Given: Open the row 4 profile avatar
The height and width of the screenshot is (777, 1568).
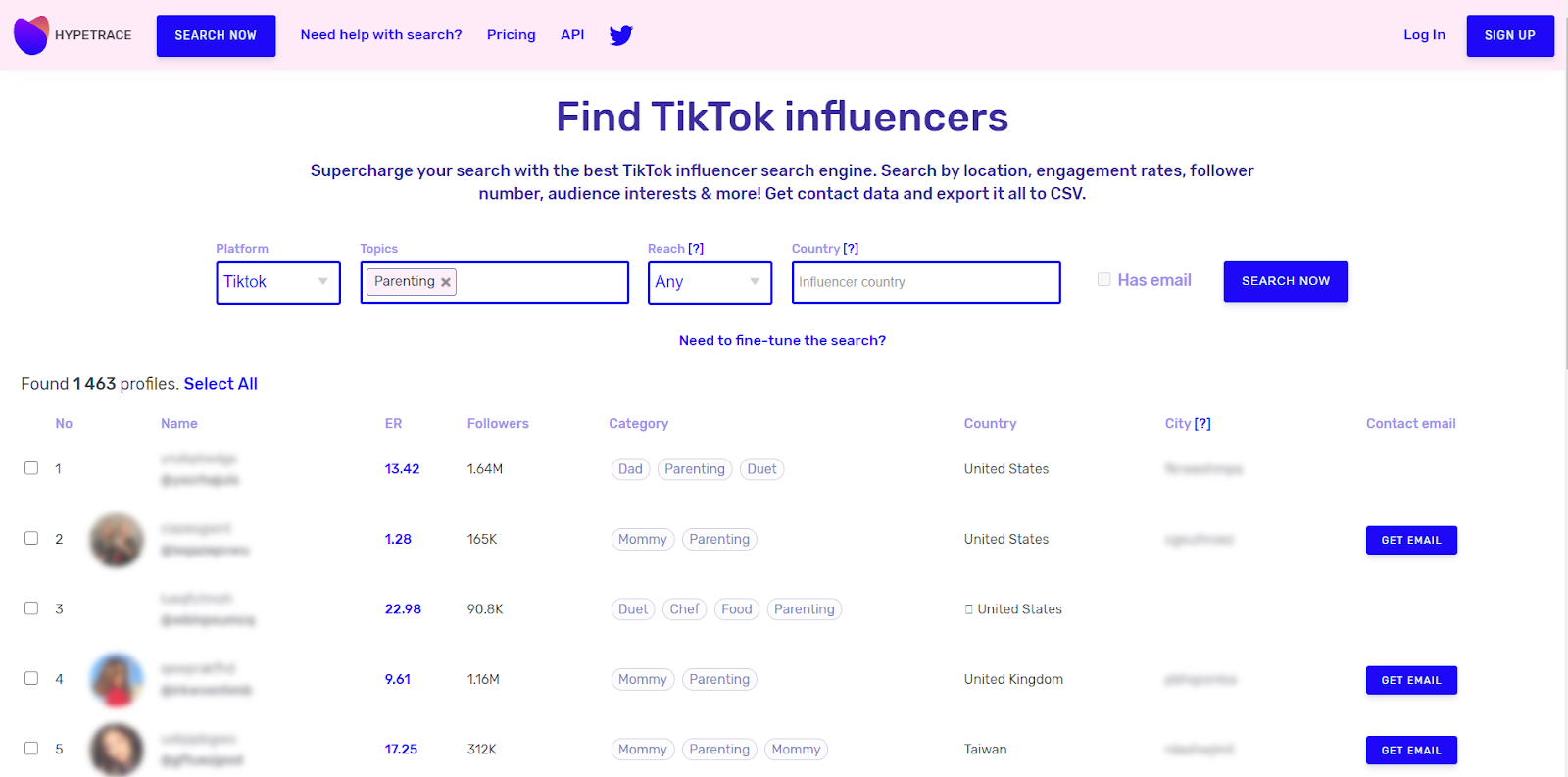Looking at the screenshot, I should click(117, 680).
